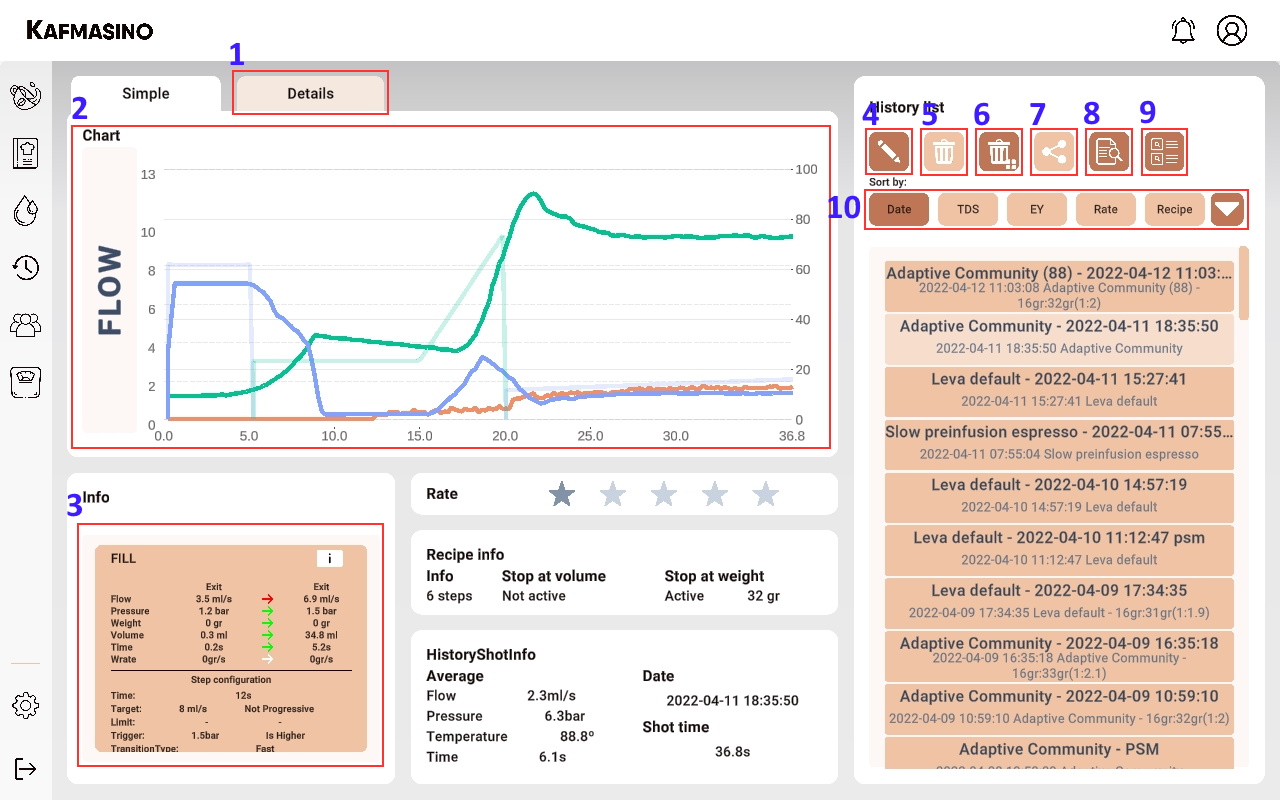This screenshot has width=1280, height=800.
Task: Click the document search icon
Action: point(1109,153)
